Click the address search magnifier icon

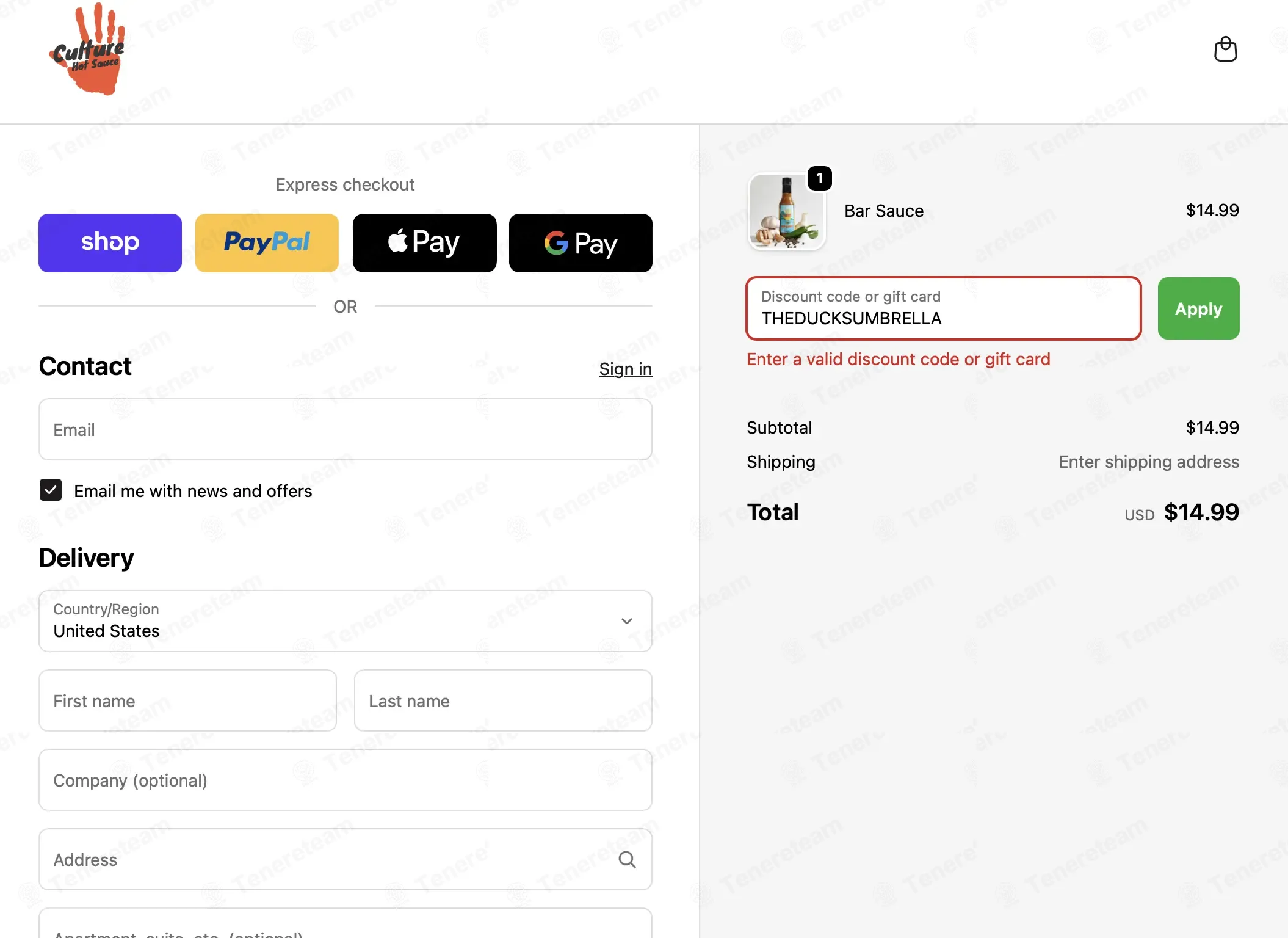pos(627,860)
